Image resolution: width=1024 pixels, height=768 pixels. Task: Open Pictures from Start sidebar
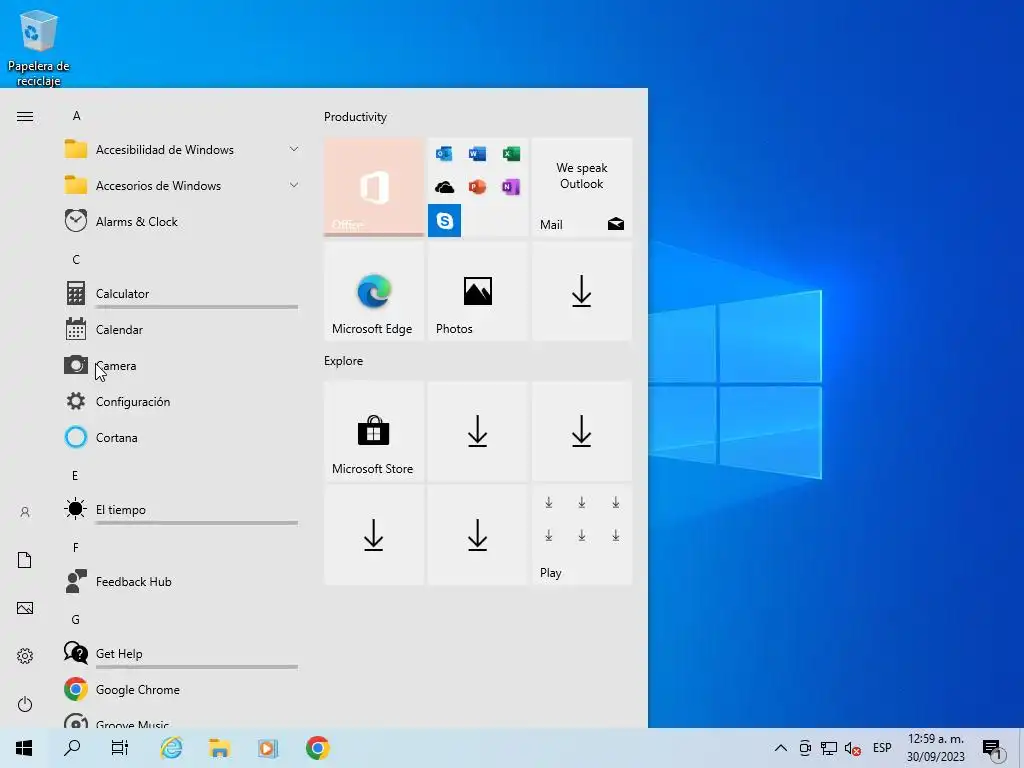point(25,608)
